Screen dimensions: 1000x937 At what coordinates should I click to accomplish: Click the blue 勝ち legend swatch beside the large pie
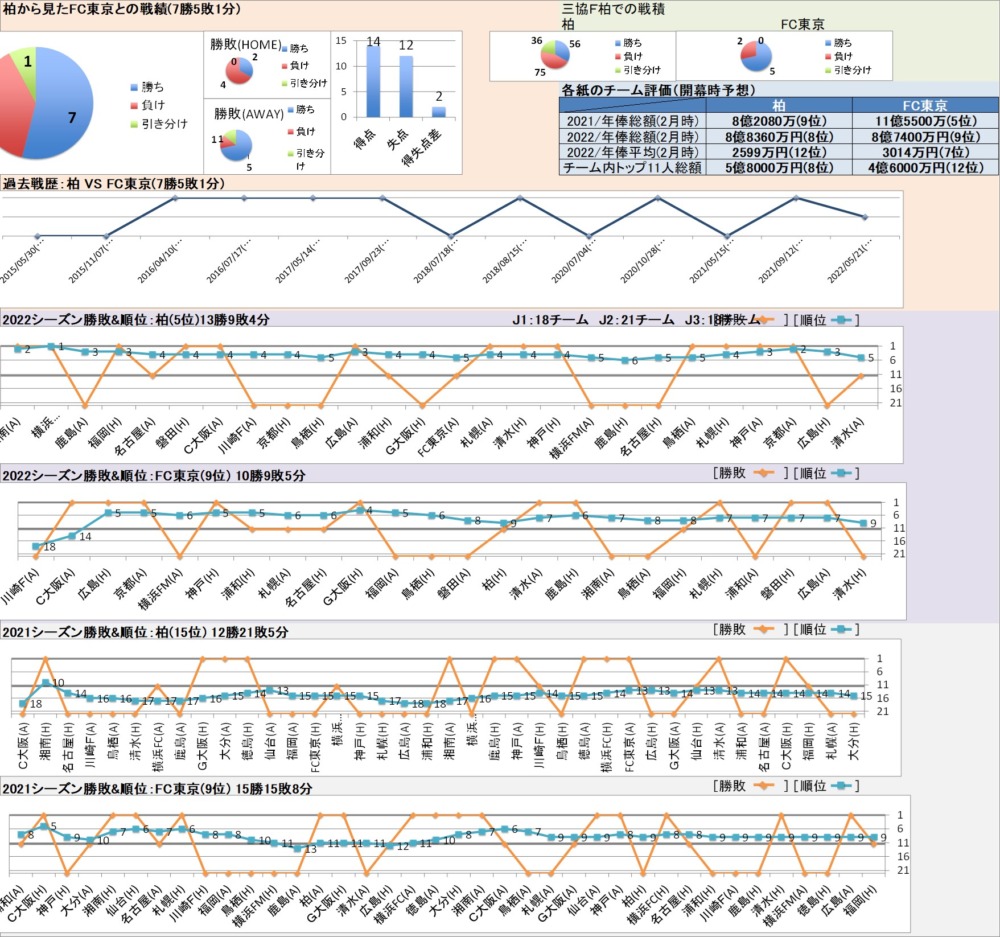(x=135, y=87)
